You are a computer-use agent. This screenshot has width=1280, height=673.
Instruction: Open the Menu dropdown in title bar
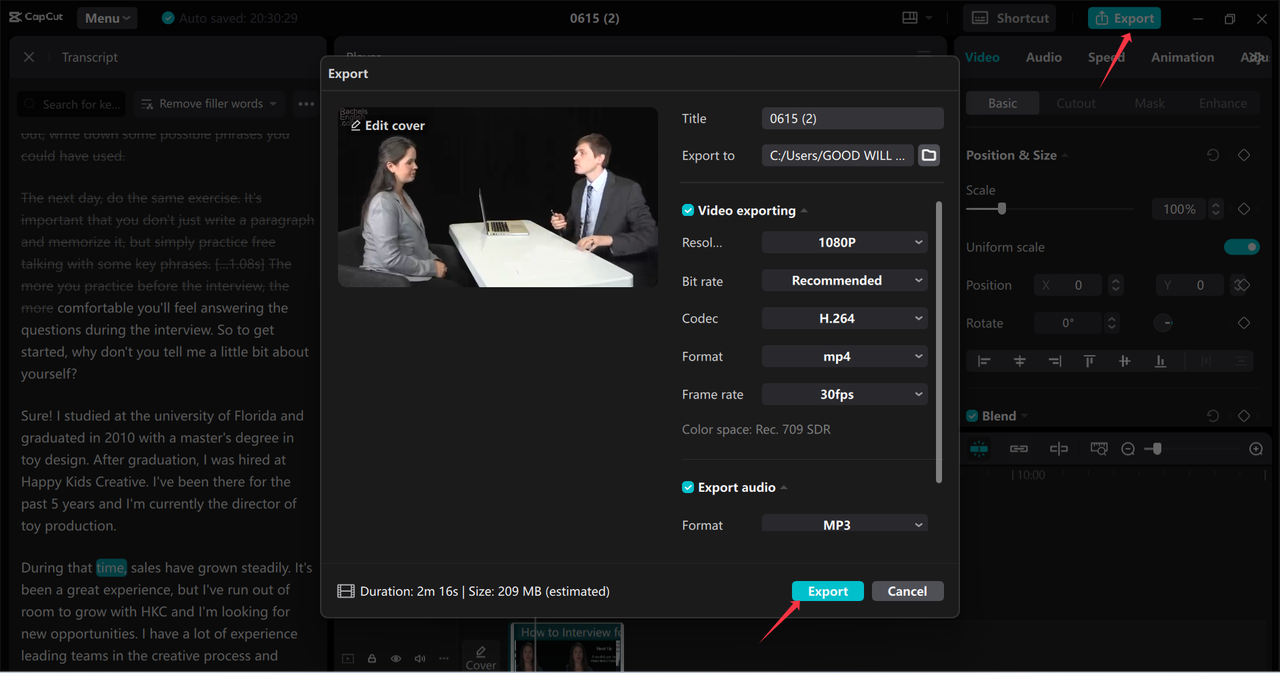[106, 18]
